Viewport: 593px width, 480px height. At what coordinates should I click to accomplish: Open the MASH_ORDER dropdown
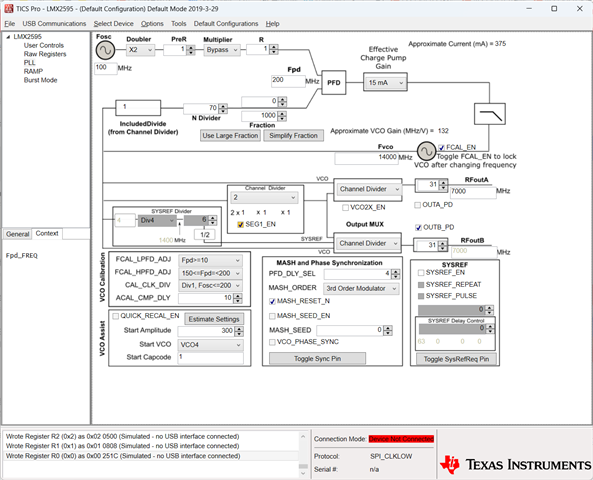pyautogui.click(x=361, y=289)
